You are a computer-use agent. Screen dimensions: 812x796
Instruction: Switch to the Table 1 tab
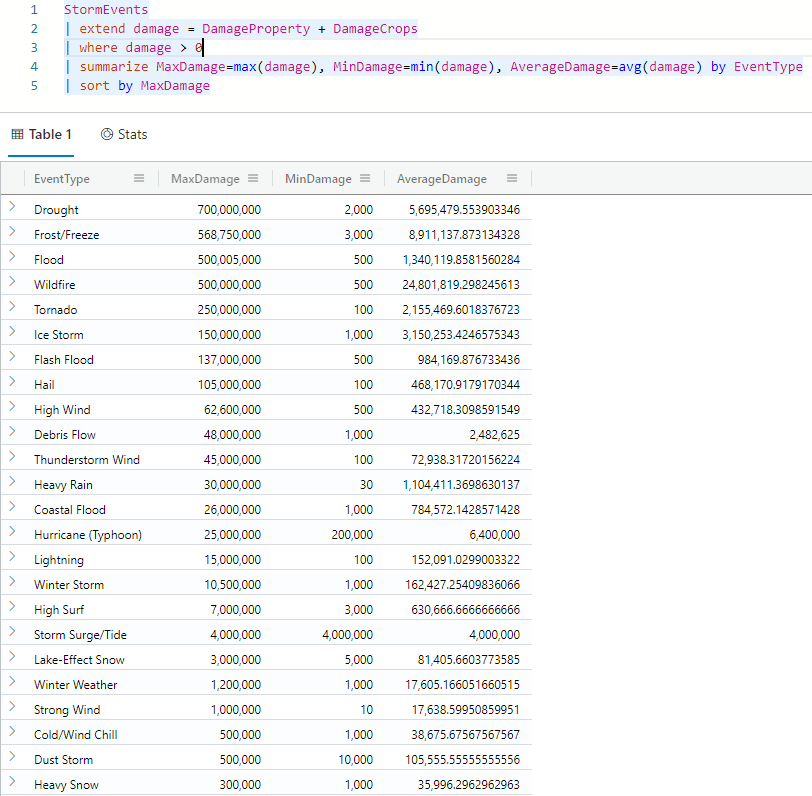(x=41, y=135)
